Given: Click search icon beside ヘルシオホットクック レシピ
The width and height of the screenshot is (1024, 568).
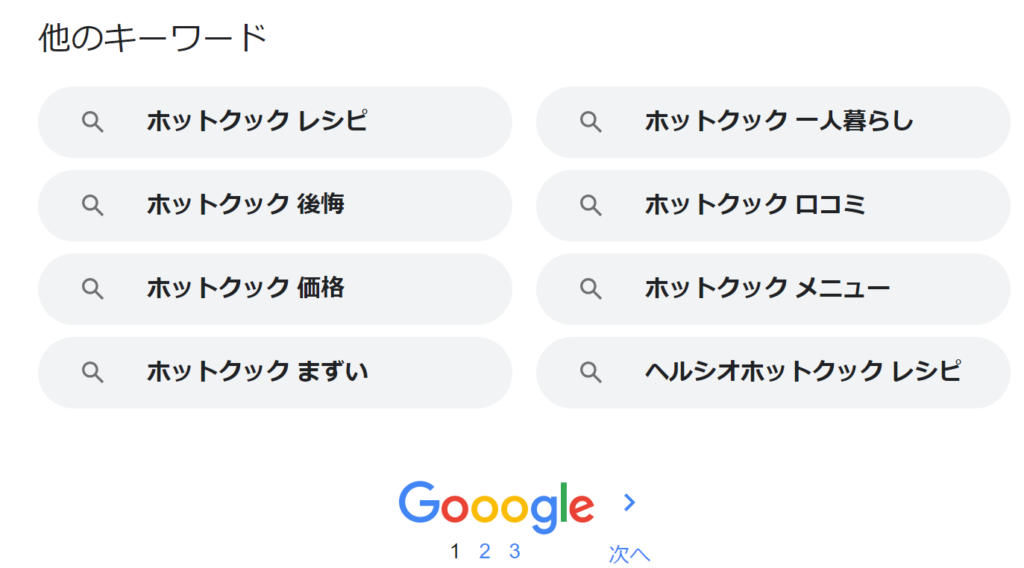Looking at the screenshot, I should point(590,372).
